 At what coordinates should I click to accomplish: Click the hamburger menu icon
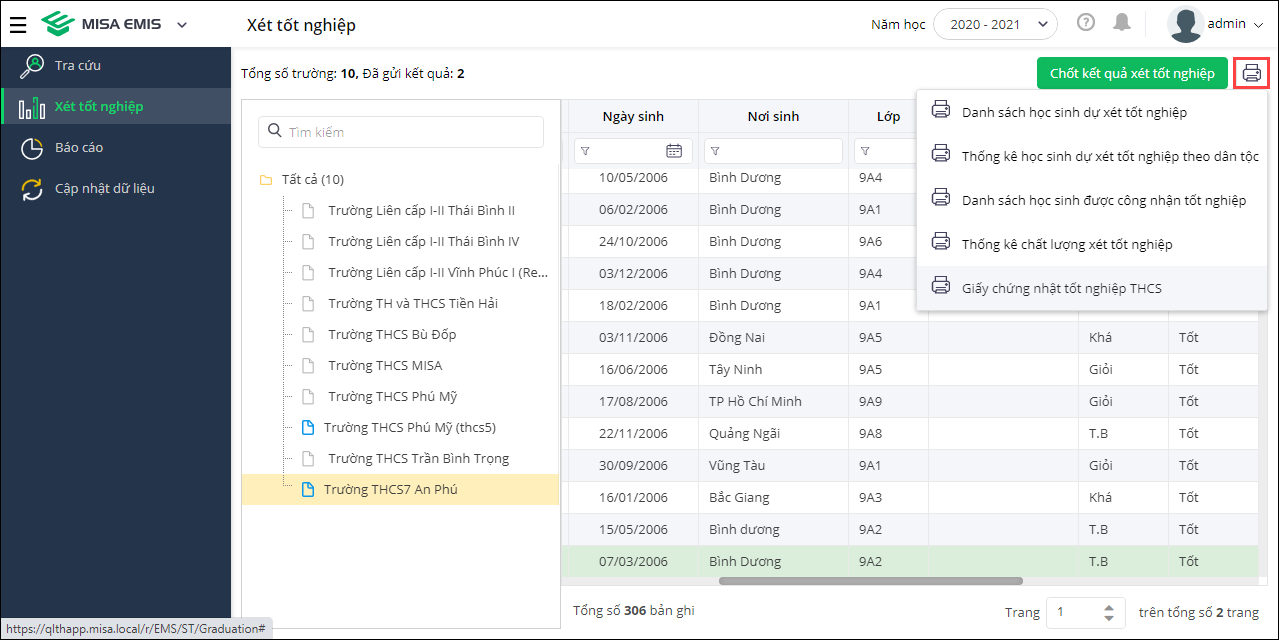(18, 25)
